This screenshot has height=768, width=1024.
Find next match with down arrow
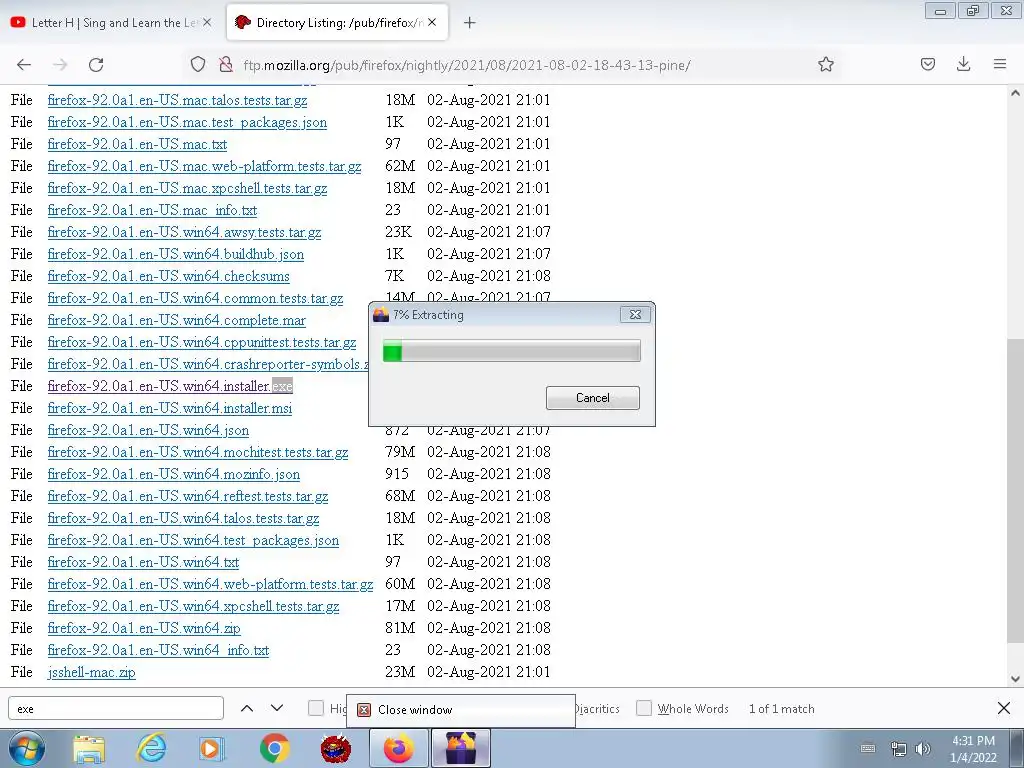coord(277,708)
